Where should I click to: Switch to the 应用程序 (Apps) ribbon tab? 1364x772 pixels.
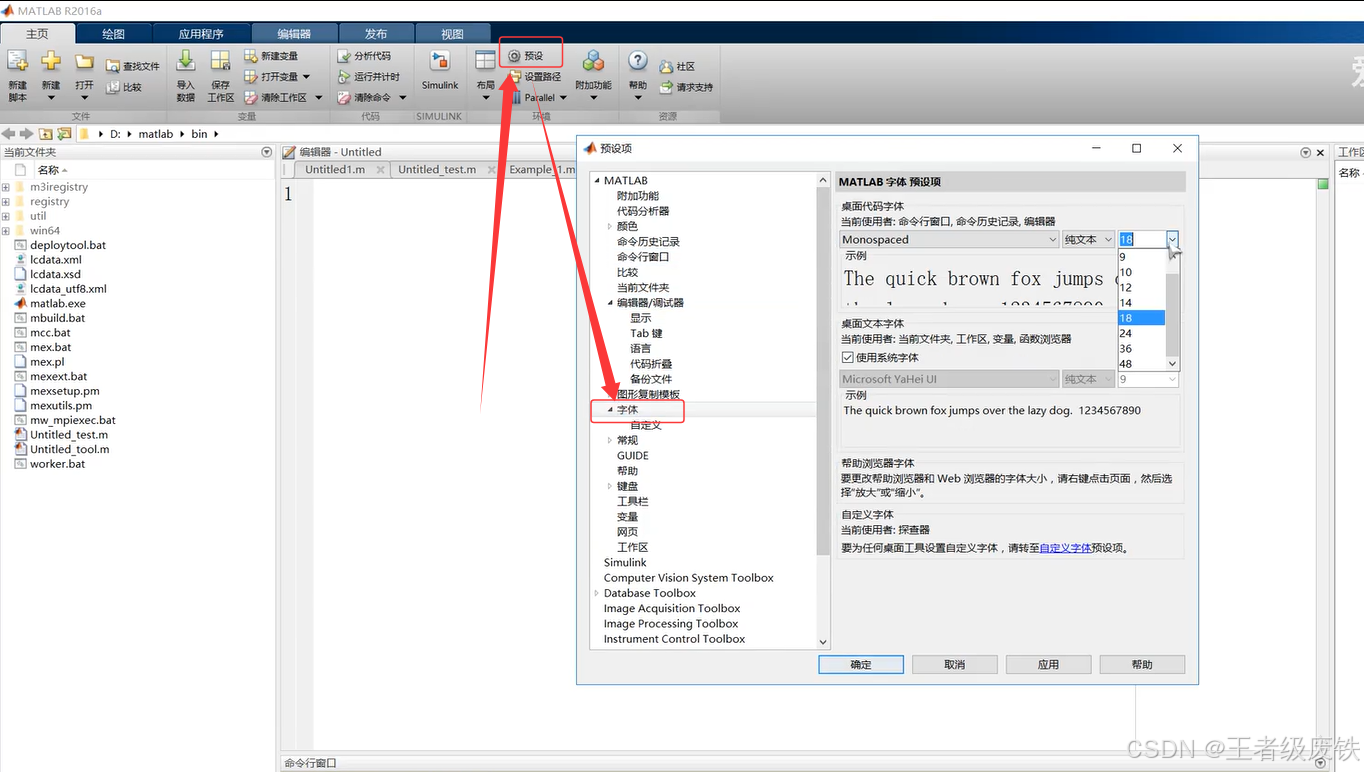click(200, 34)
